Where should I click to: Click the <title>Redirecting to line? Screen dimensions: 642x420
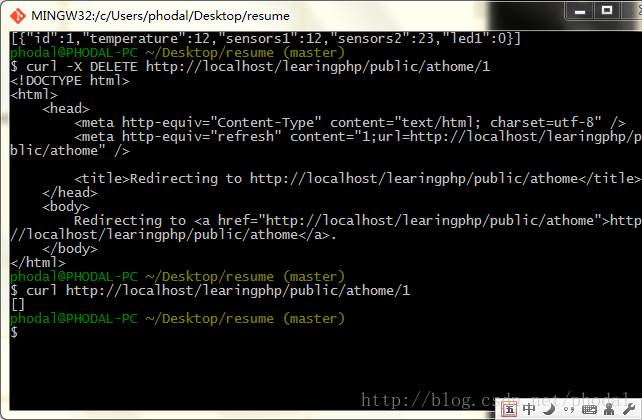[x=357, y=178]
